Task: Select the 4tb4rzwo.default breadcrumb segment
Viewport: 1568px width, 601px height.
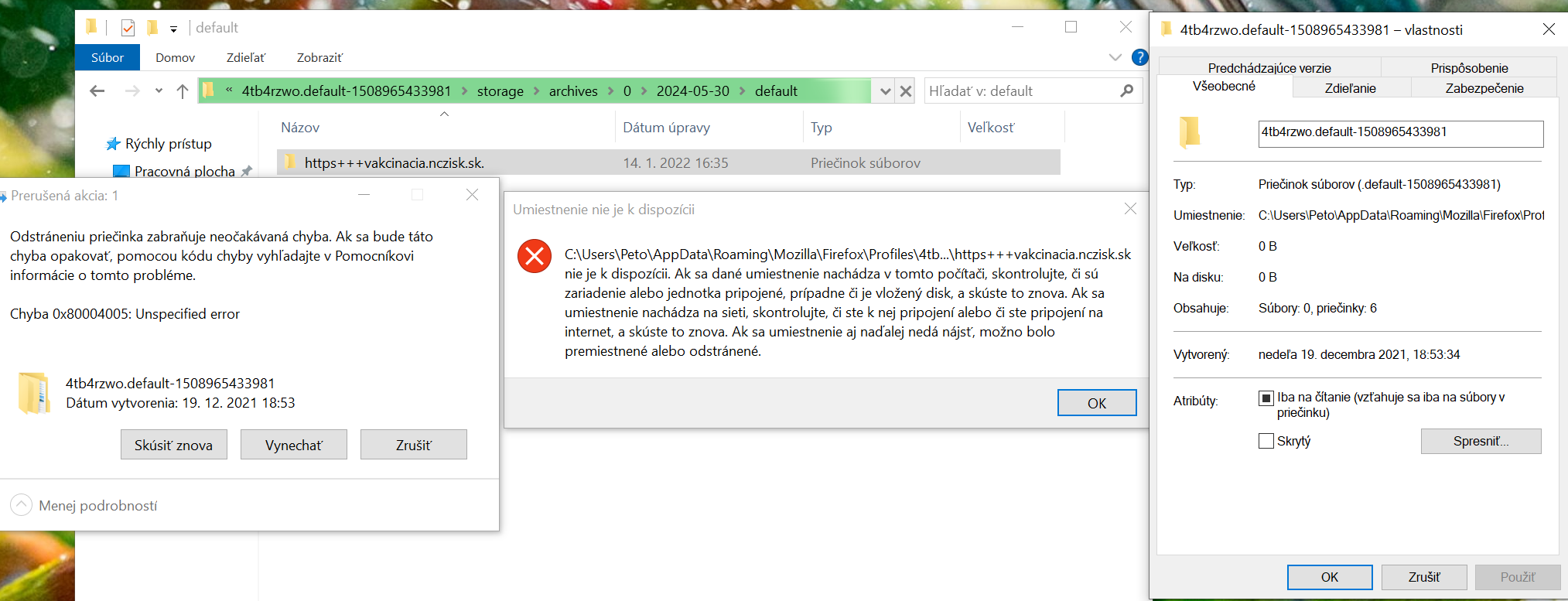Action: click(x=346, y=91)
